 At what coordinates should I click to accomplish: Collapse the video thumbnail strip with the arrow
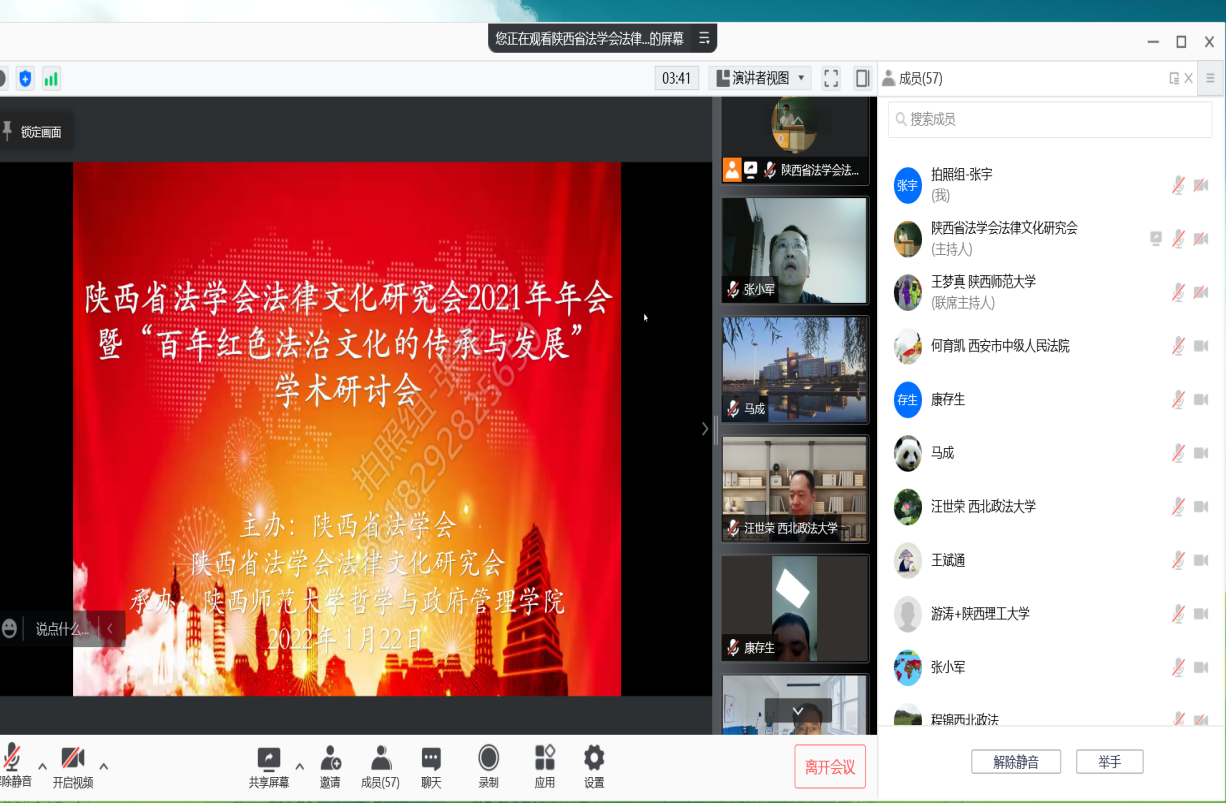click(705, 428)
